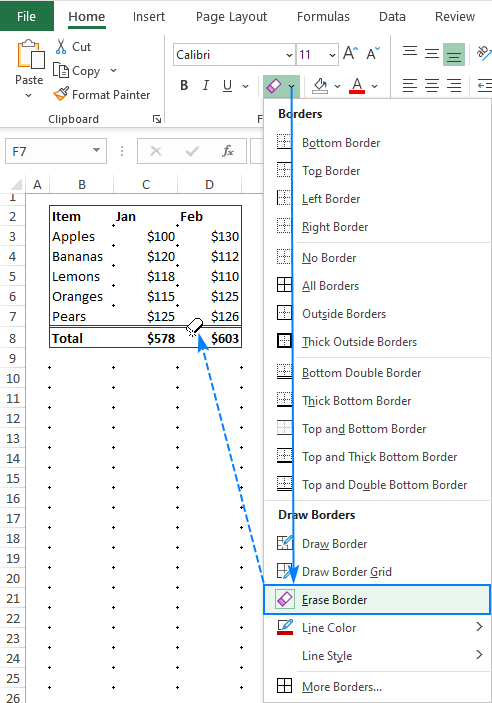Select row 8 header
Image resolution: width=492 pixels, height=703 pixels.
point(13,338)
